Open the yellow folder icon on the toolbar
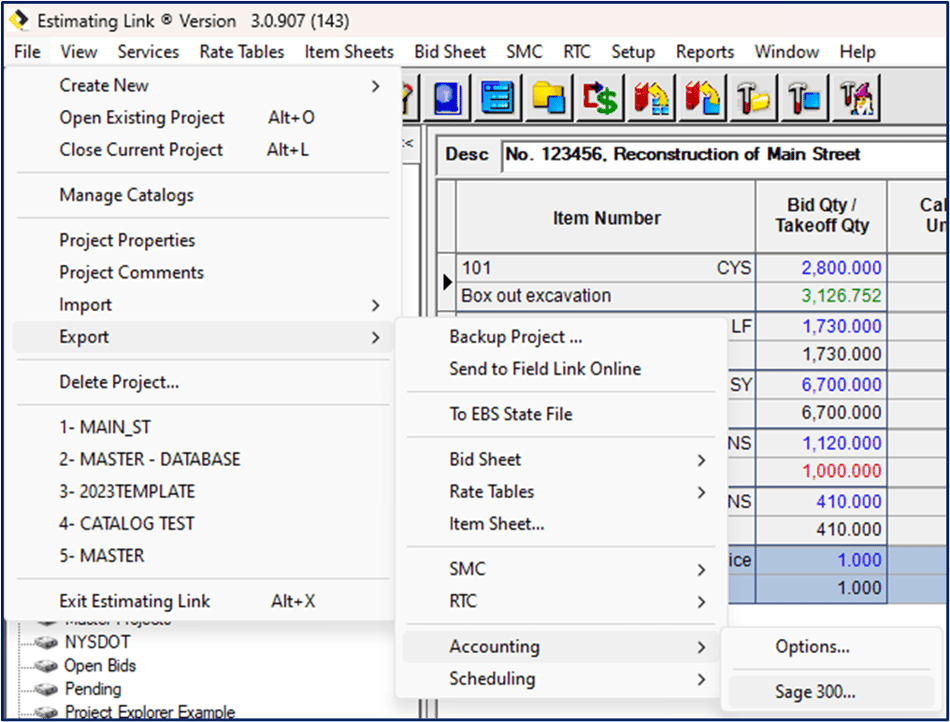This screenshot has width=950, height=722. click(550, 97)
